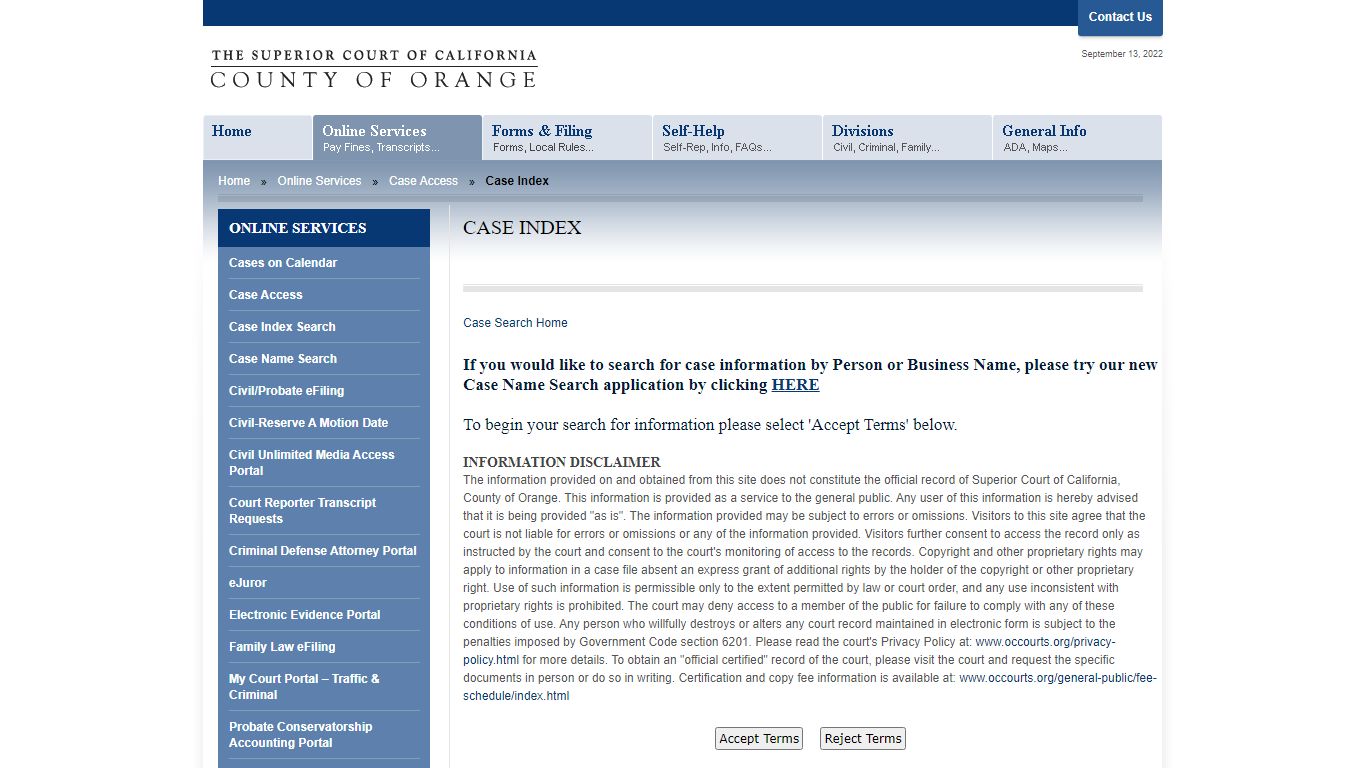Open the Online Services tab
This screenshot has height=768, width=1366.
[x=397, y=138]
